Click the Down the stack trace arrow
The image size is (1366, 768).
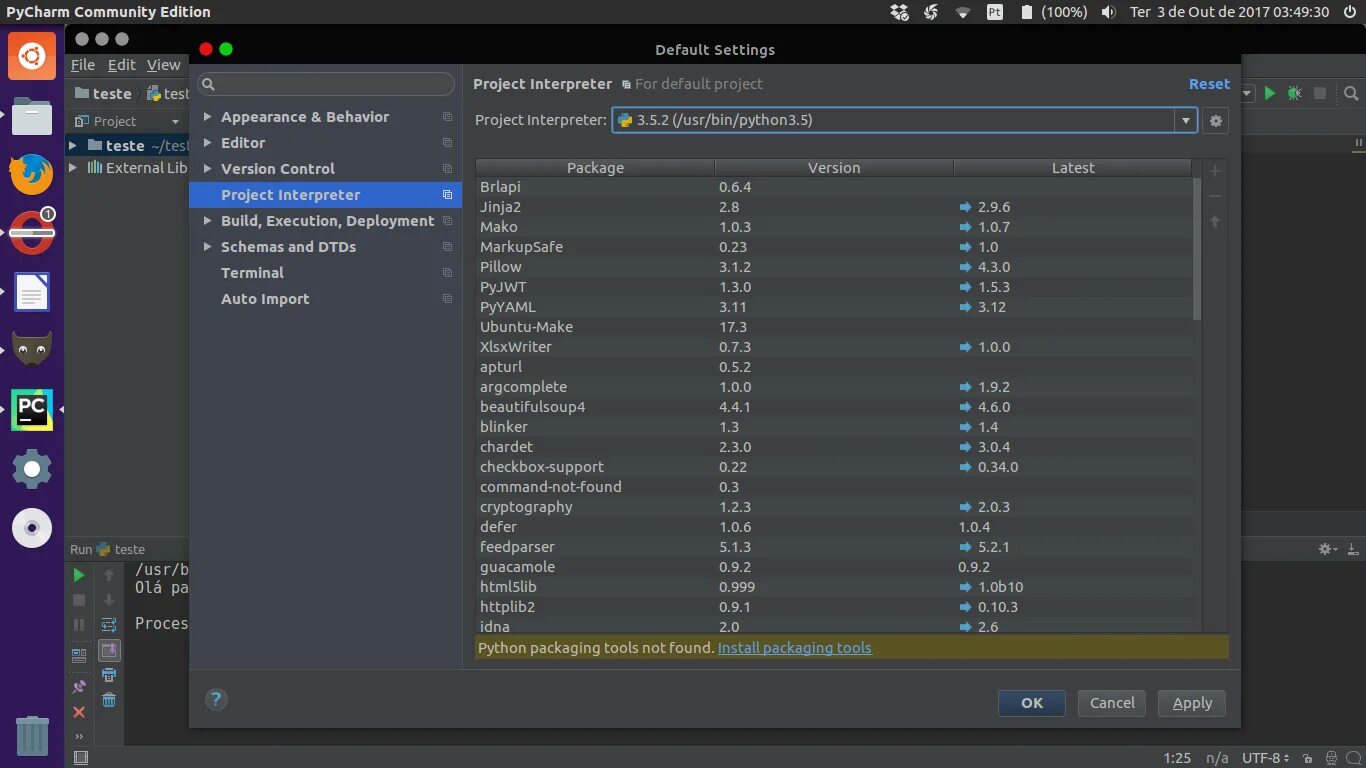point(109,600)
